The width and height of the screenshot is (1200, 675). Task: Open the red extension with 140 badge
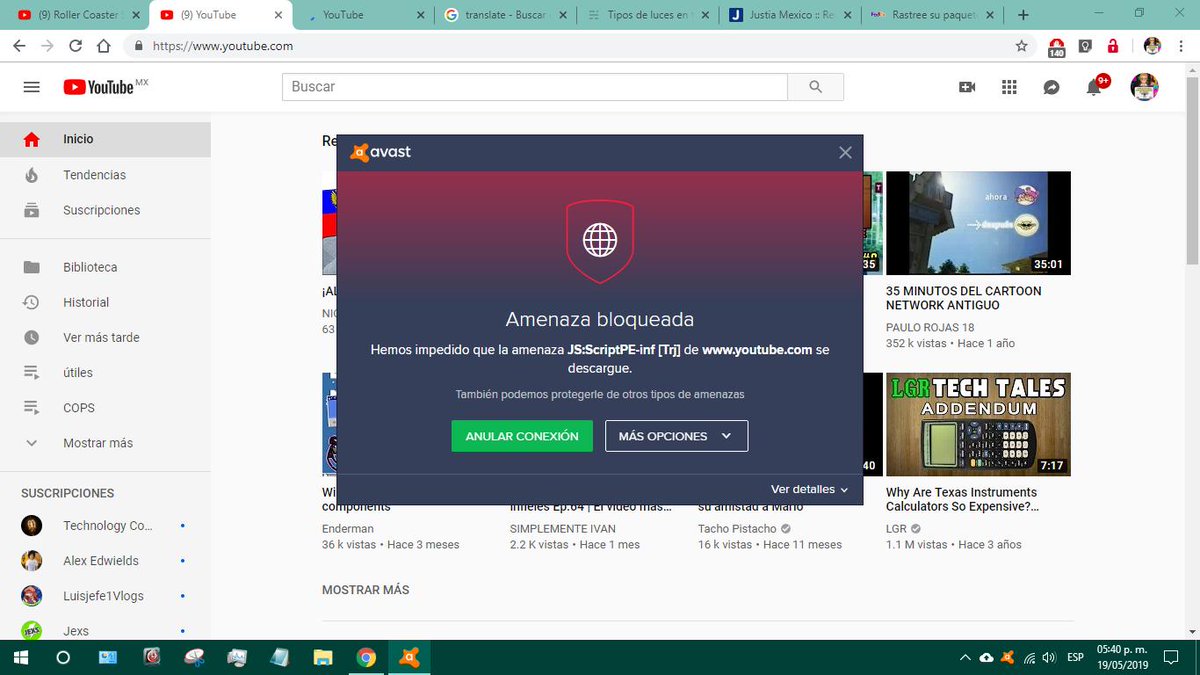(1057, 46)
